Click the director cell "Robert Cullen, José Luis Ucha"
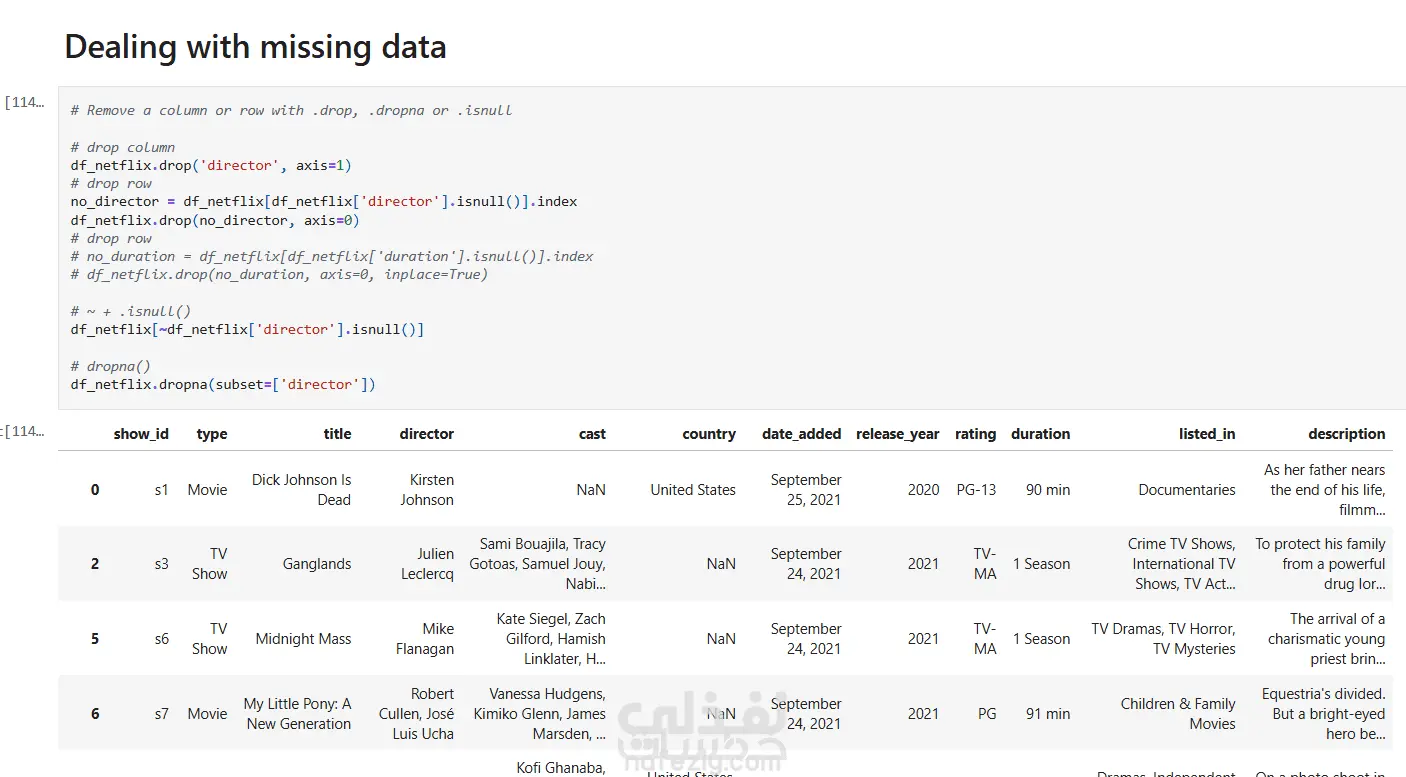 [416, 714]
